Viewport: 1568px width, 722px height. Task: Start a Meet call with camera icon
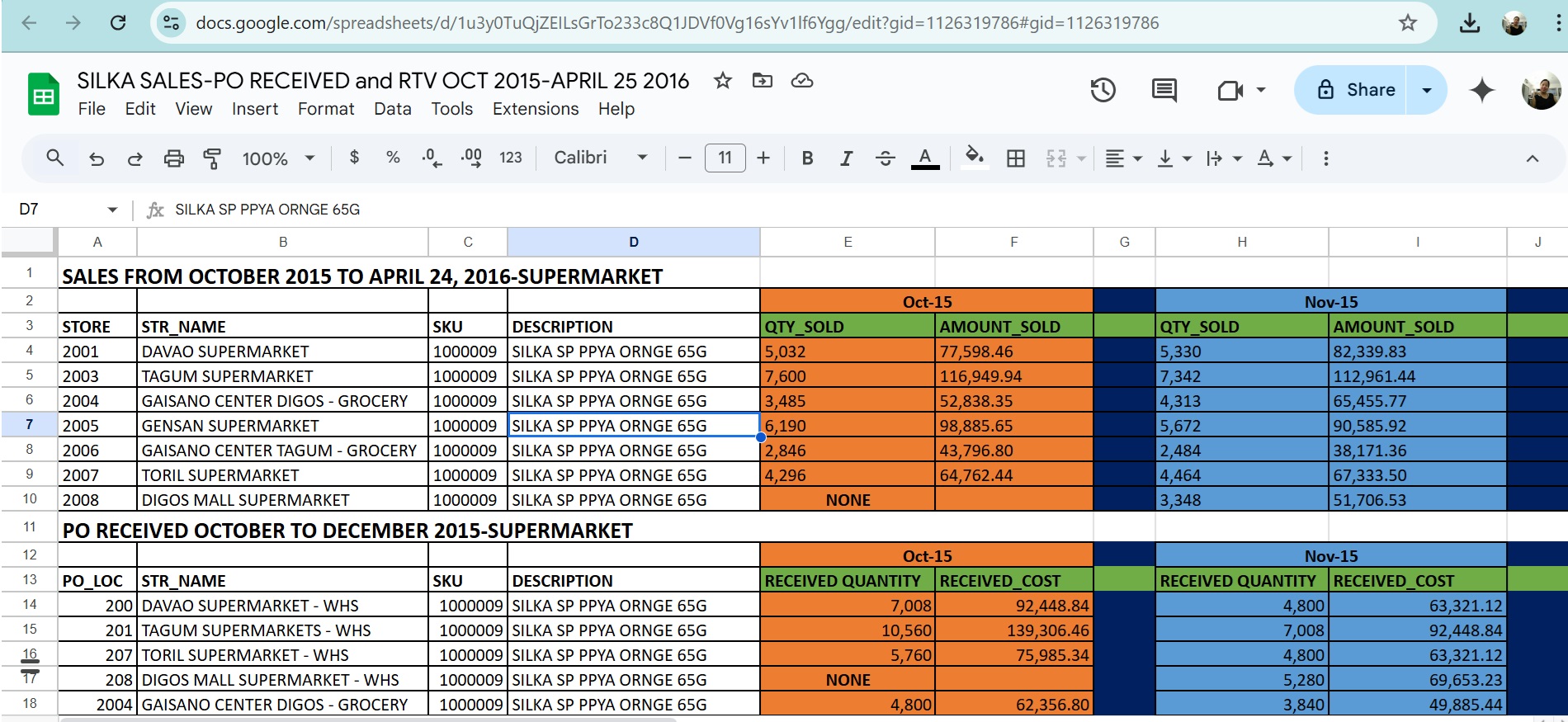[x=1230, y=90]
